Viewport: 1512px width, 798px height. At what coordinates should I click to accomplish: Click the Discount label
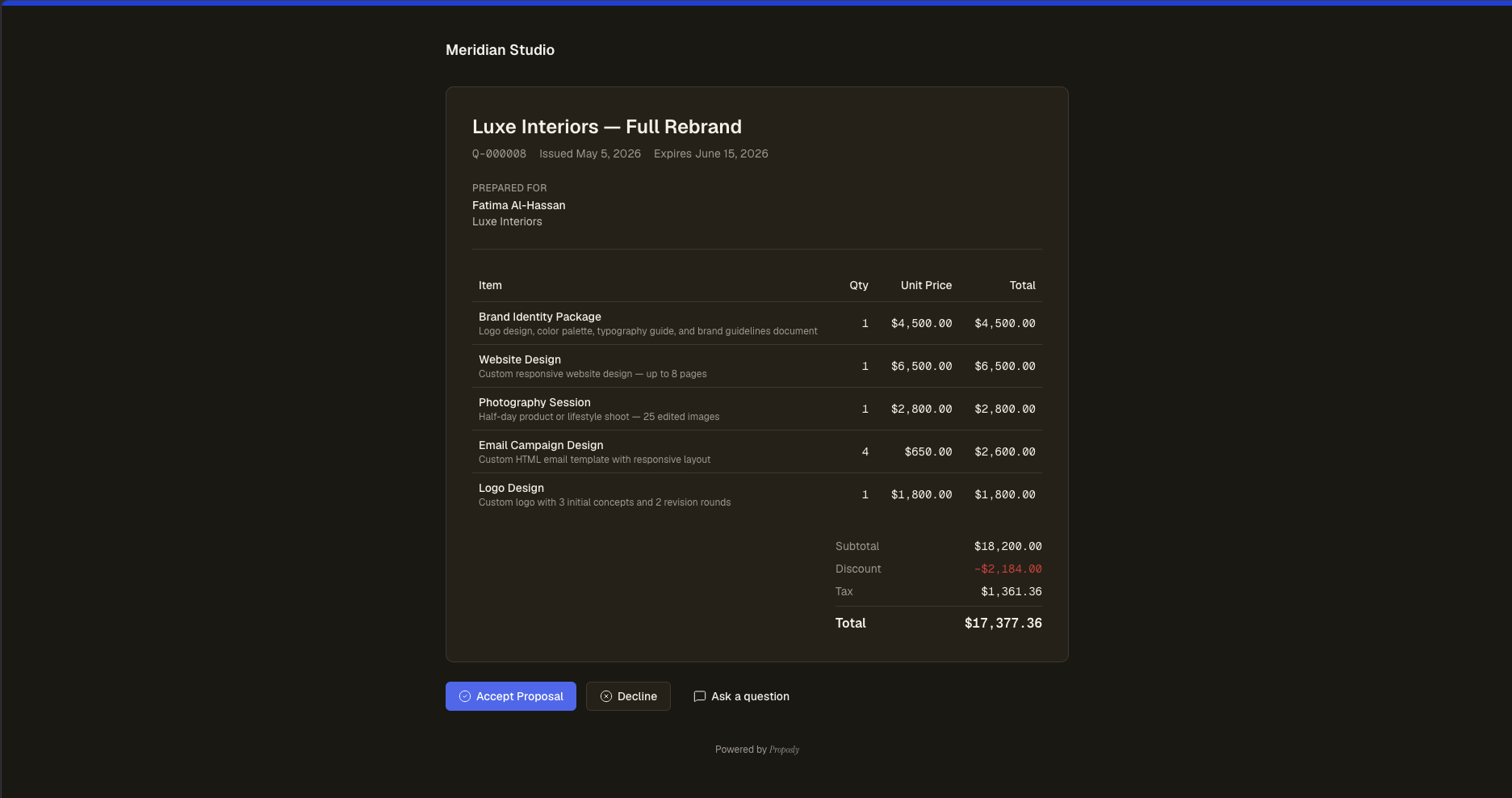pos(858,569)
